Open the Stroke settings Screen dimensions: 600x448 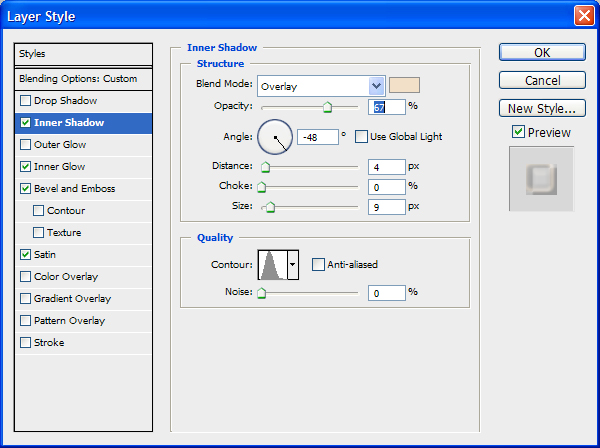[x=49, y=342]
